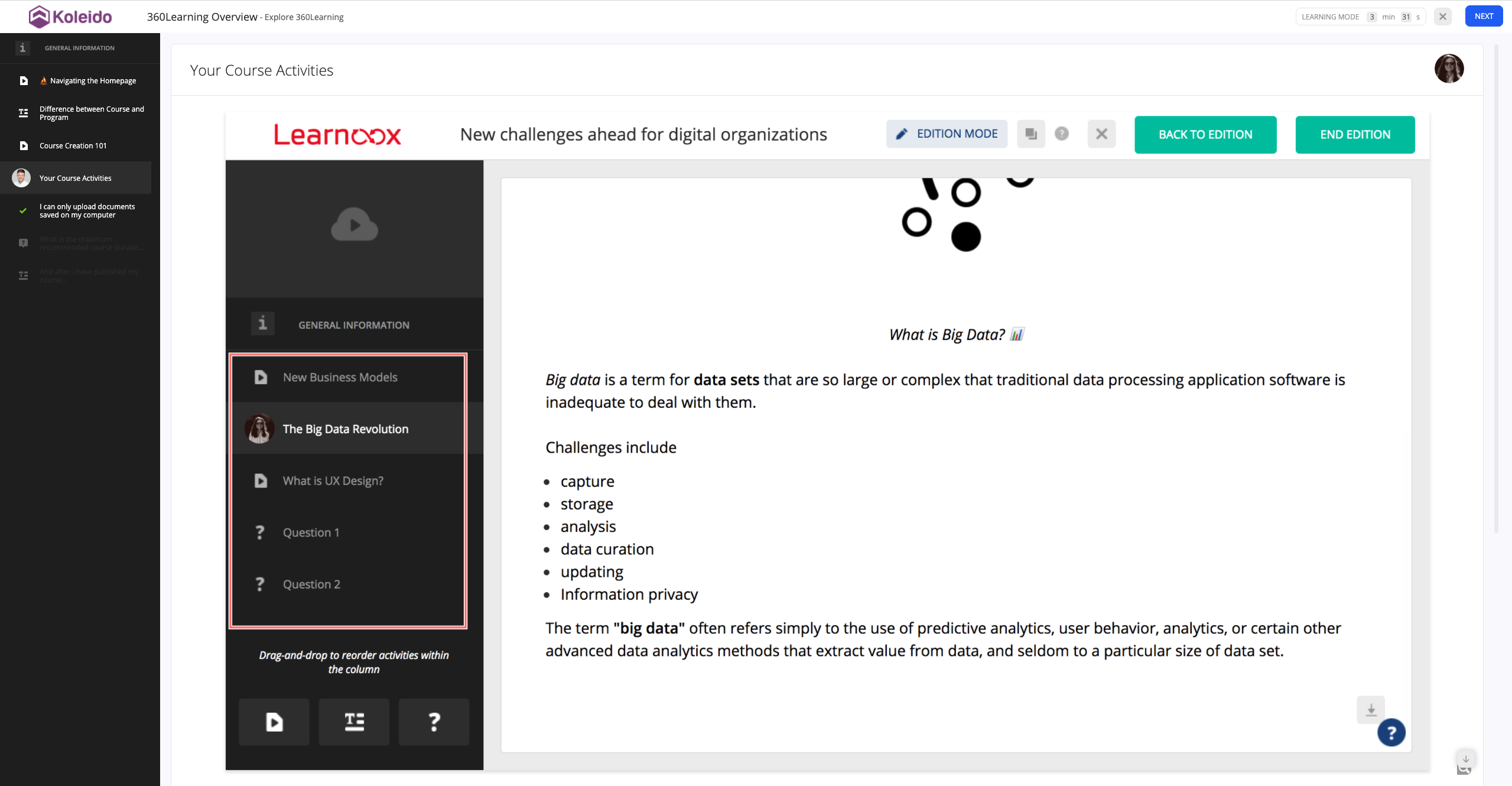Screen dimensions: 1512x786
Task: Expand General Information in the Learnoox panel
Action: [353, 325]
